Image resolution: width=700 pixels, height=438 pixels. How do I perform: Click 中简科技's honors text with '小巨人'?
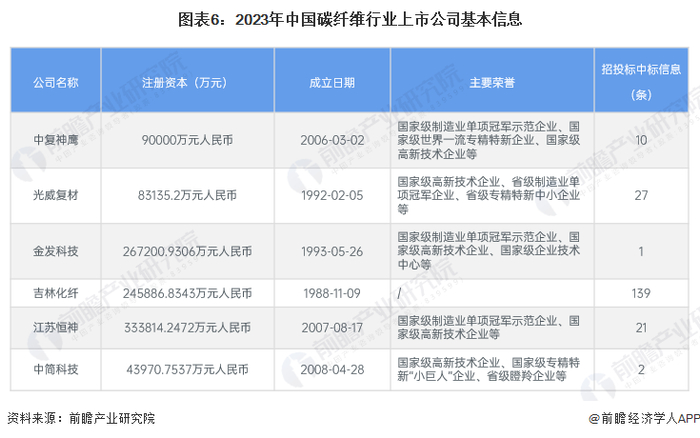[489, 369]
